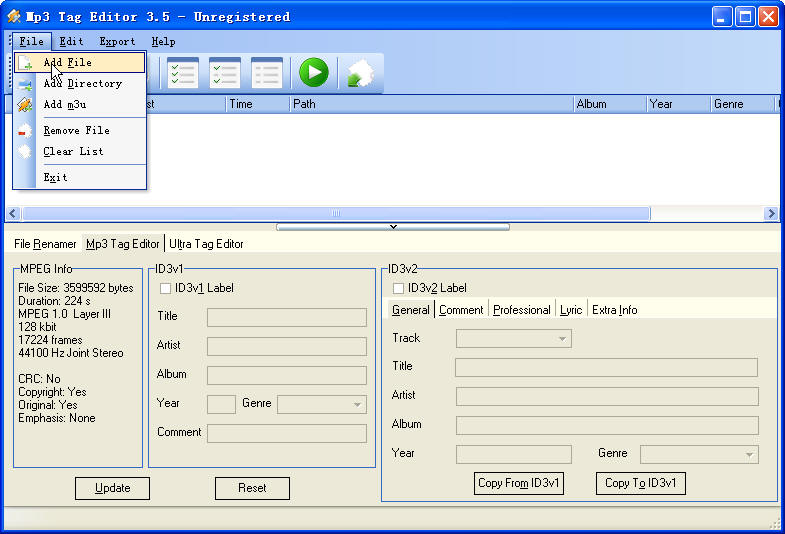Viewport: 785px width, 534px height.
Task: Click the ID3v1 Comment input field
Action: point(287,433)
